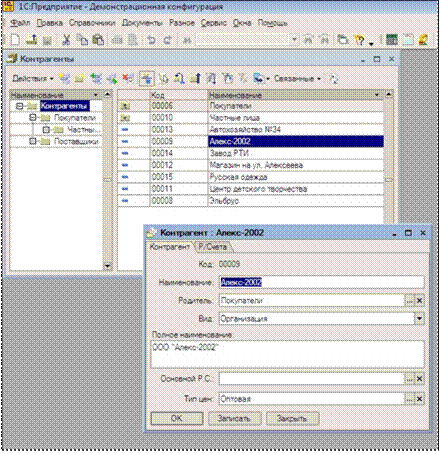Click the Наименование input field

322,282
